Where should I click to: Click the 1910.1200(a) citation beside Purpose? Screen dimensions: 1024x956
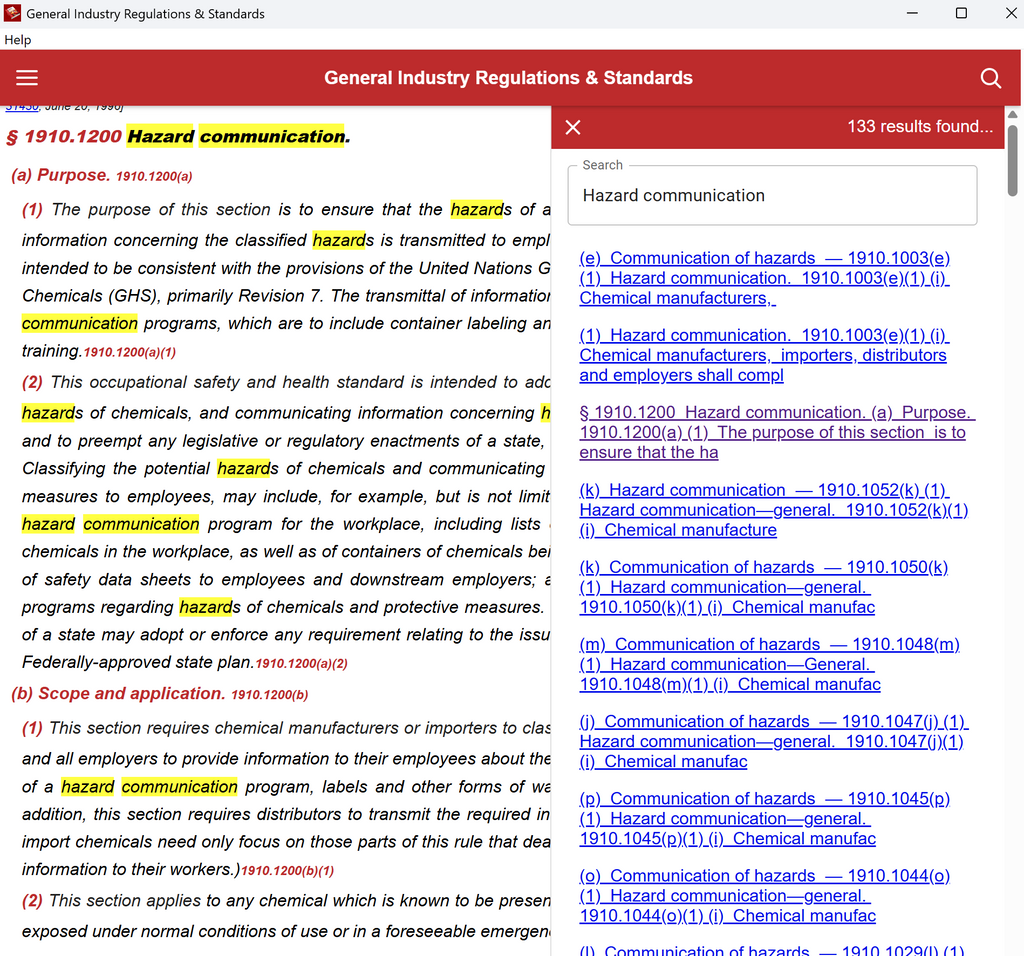click(154, 176)
